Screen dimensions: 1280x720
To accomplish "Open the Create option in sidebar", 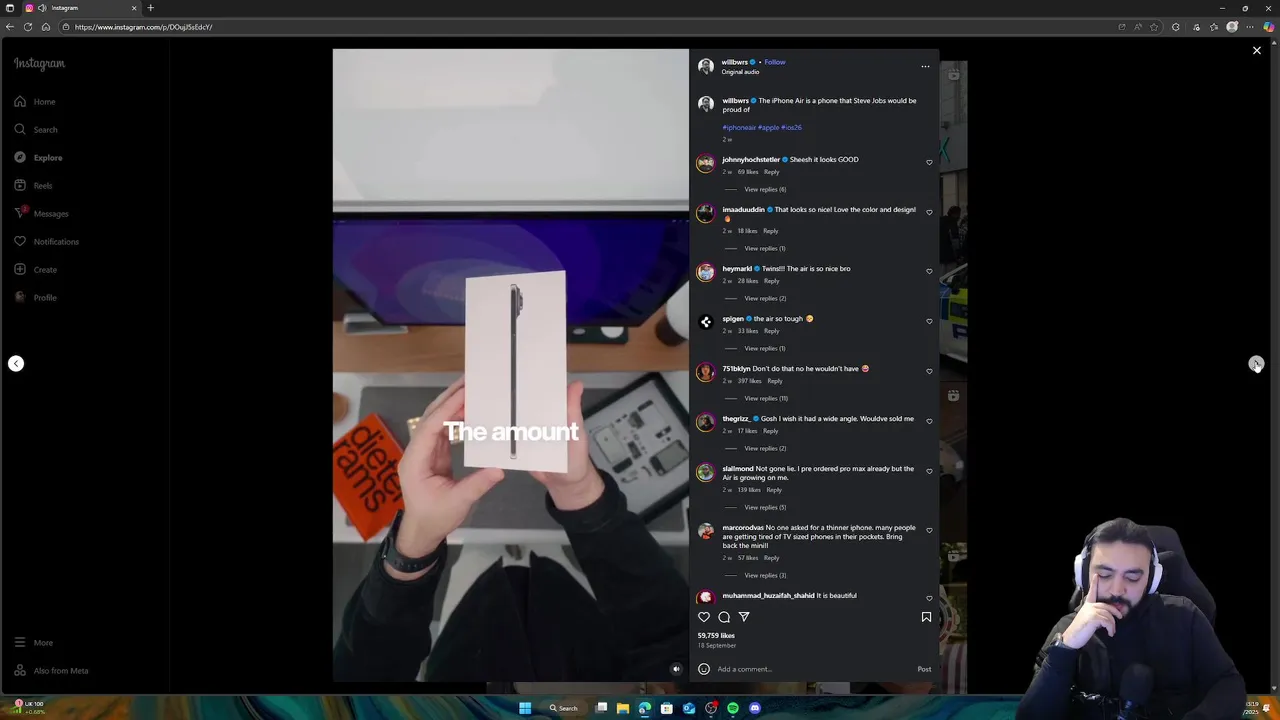I will (x=35, y=270).
